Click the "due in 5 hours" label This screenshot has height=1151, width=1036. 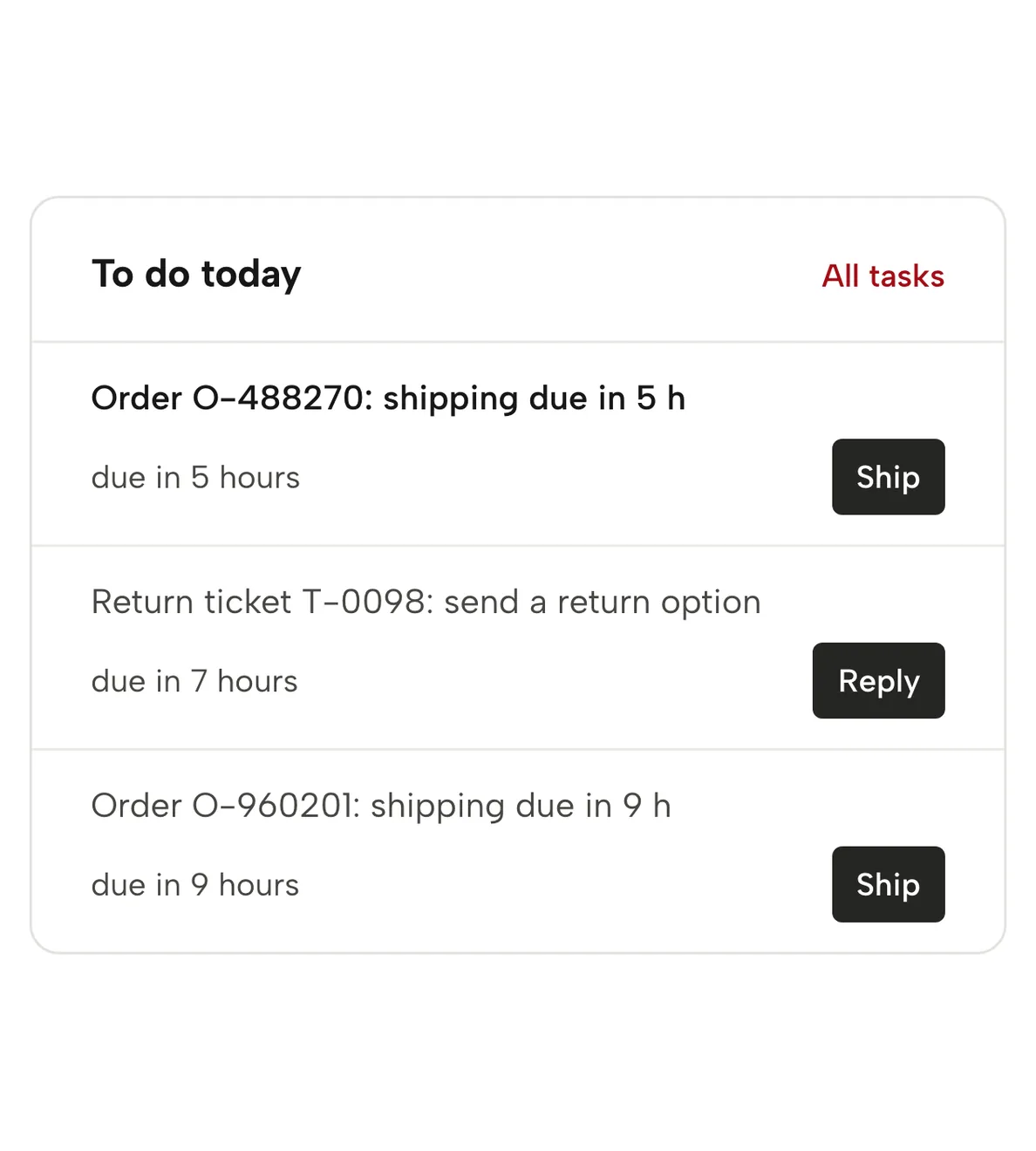[195, 478]
